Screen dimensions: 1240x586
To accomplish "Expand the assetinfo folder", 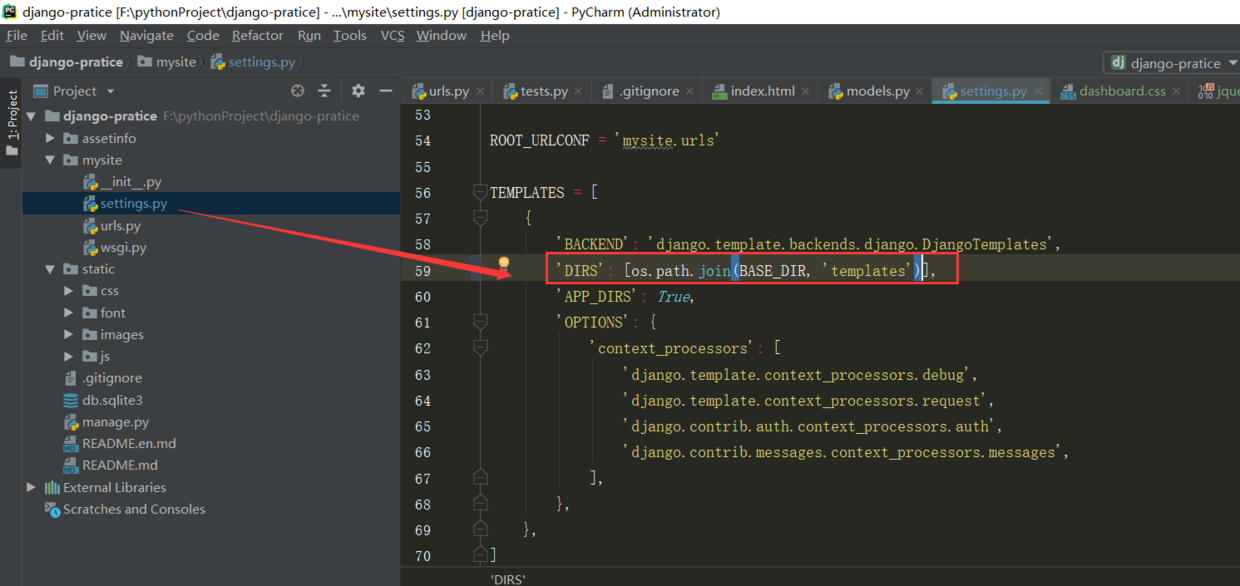I will point(50,138).
